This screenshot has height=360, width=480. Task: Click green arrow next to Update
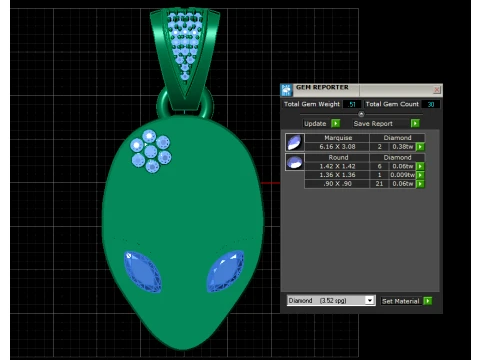coord(336,124)
